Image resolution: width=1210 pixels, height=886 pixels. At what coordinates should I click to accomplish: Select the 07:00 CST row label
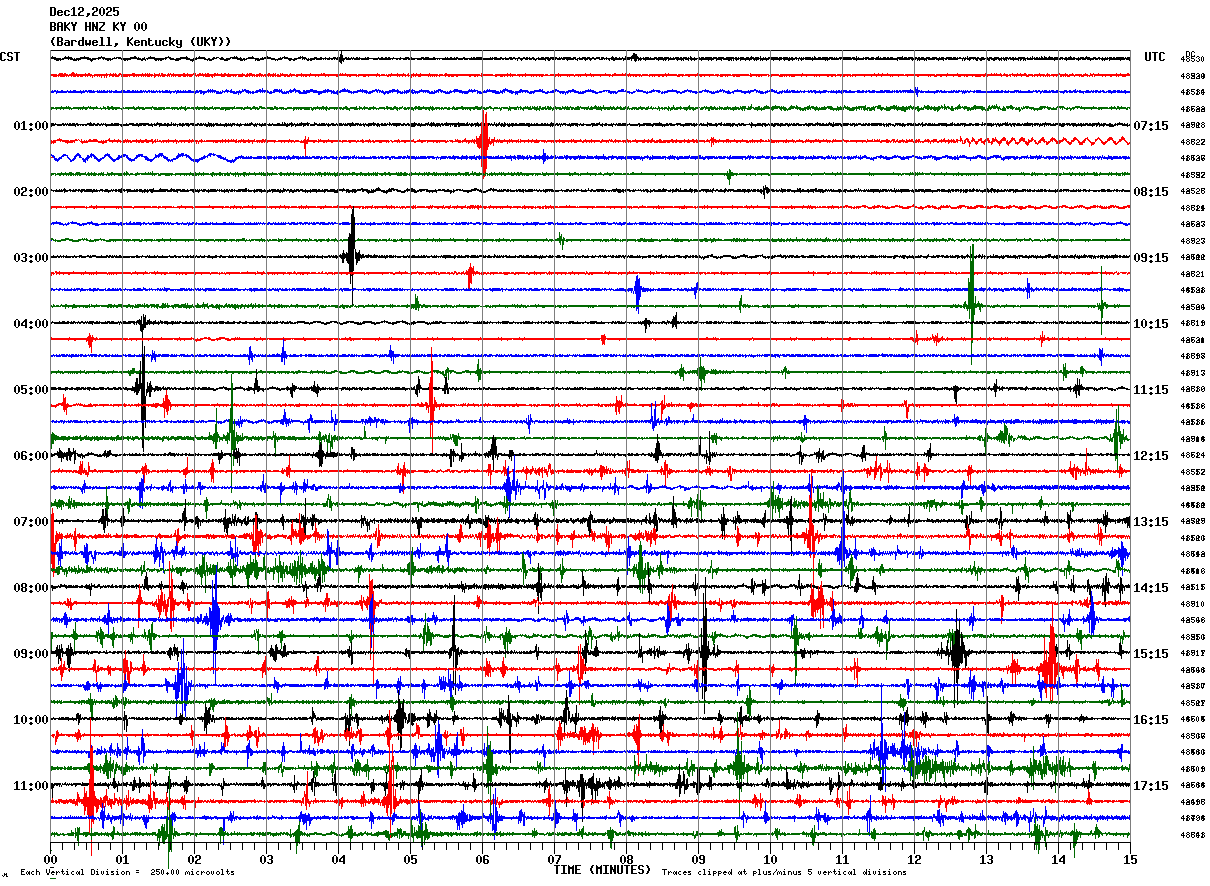coord(31,522)
